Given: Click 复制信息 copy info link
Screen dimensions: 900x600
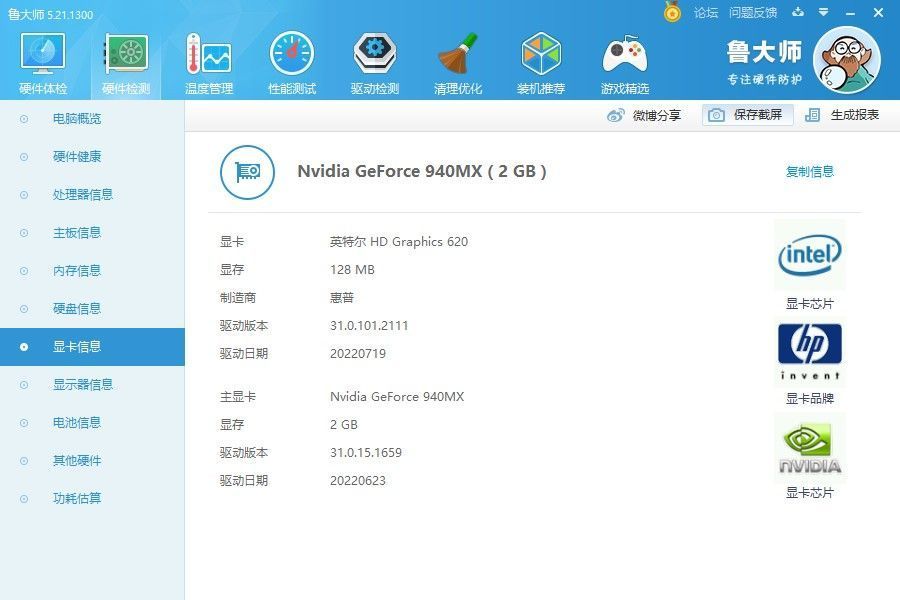Looking at the screenshot, I should 810,172.
